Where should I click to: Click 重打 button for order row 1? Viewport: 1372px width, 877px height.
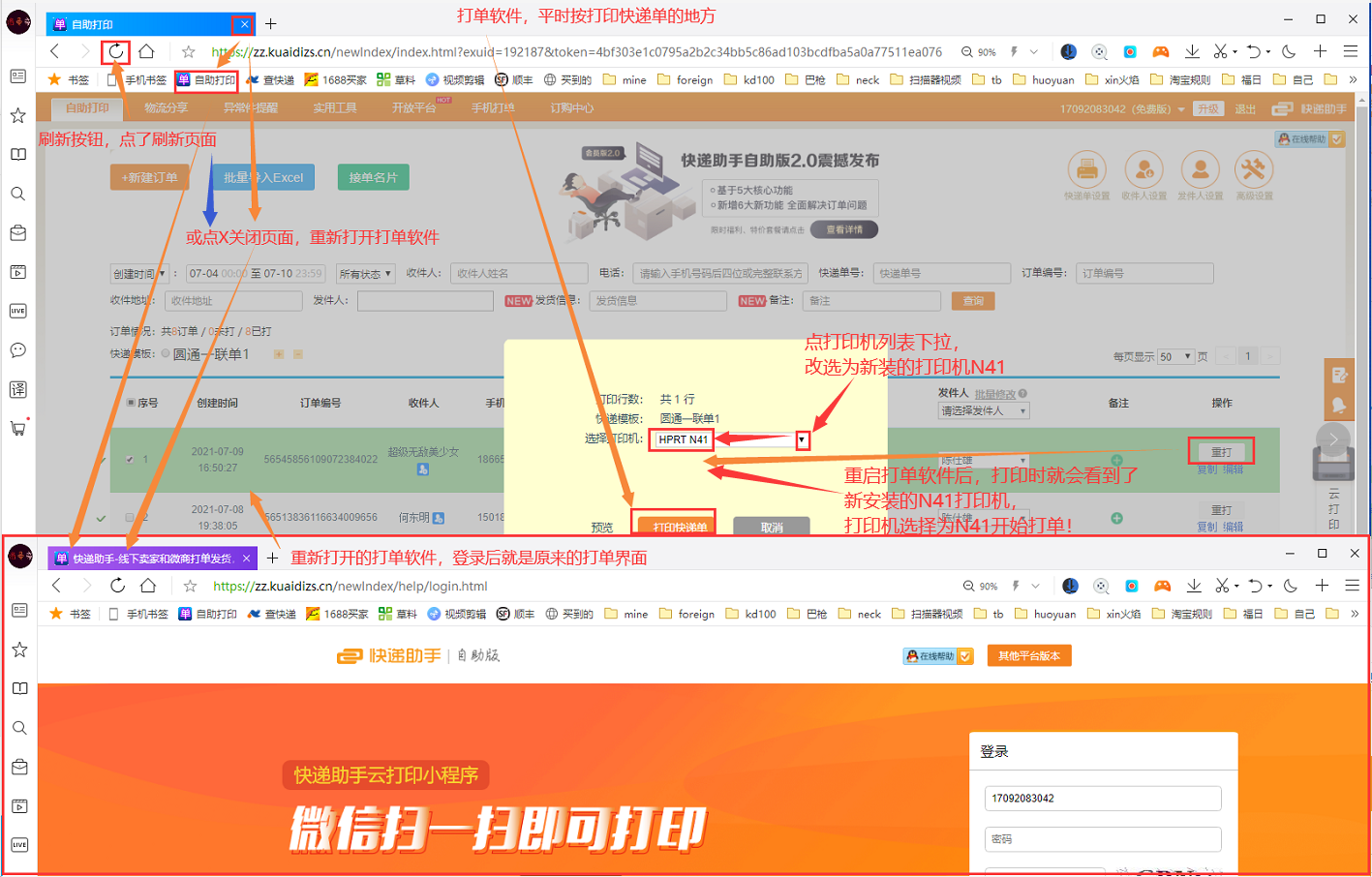pyautogui.click(x=1221, y=452)
